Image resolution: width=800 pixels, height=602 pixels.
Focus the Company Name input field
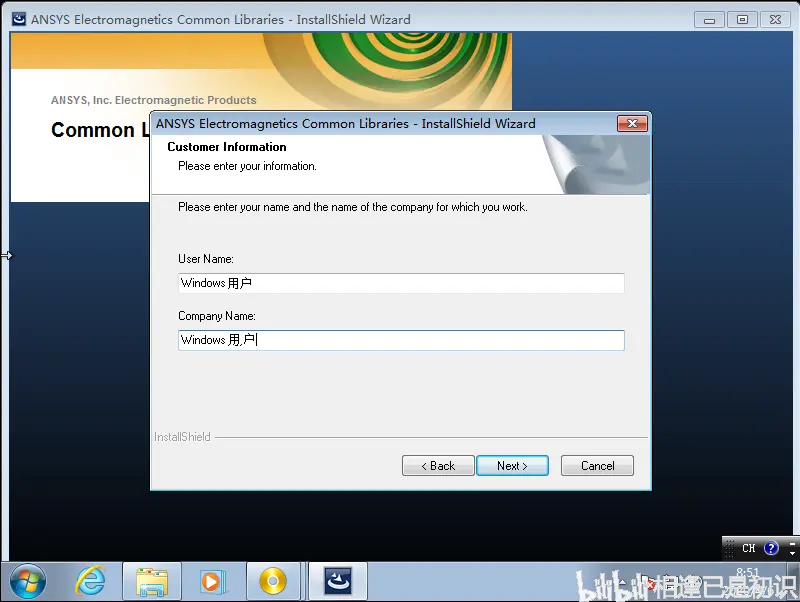[401, 340]
